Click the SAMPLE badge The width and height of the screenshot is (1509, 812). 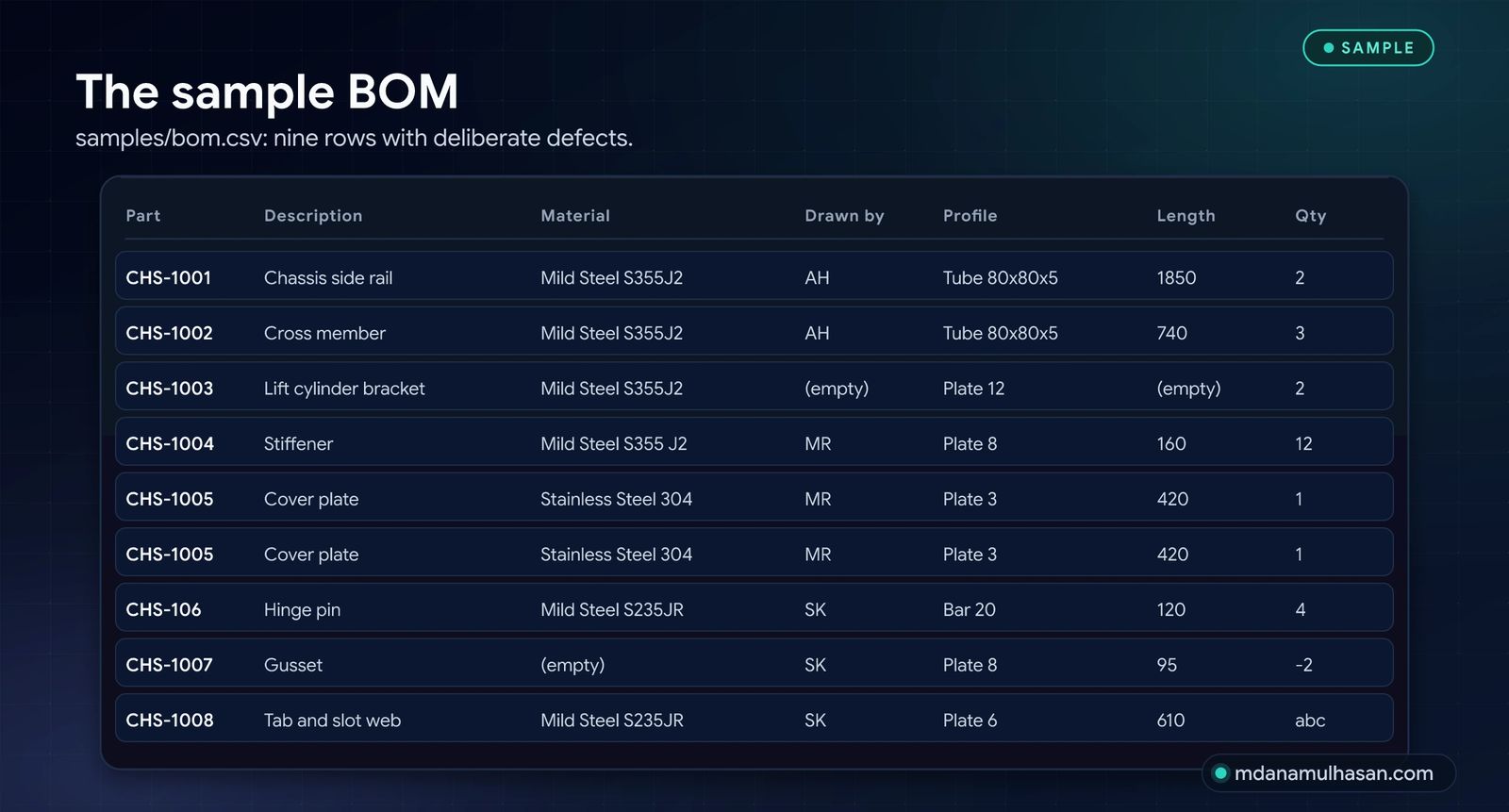click(x=1368, y=48)
